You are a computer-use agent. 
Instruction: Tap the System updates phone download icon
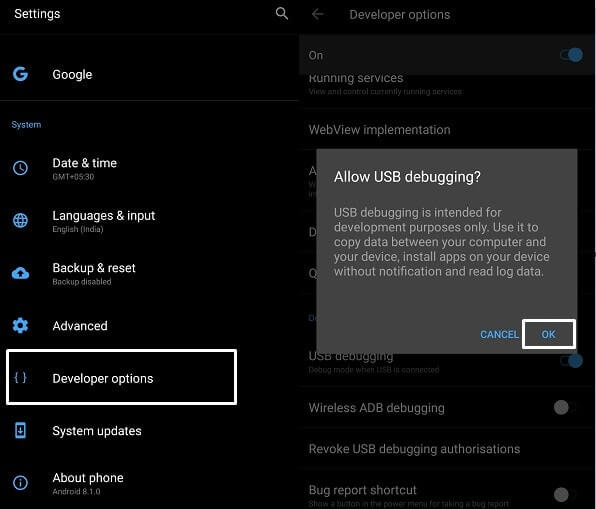coord(20,430)
